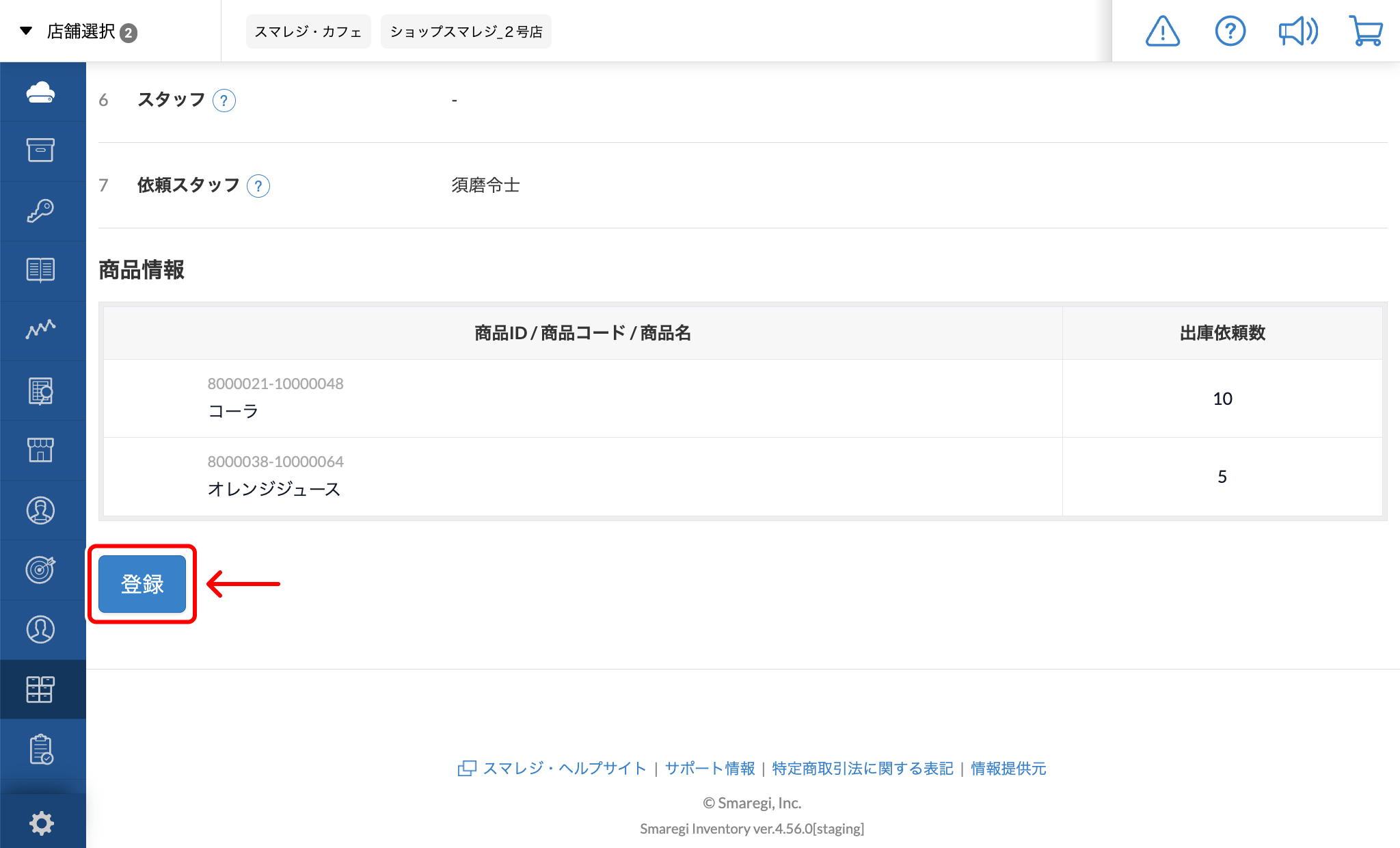Open the megaphone announcements icon
Image resolution: width=1400 pixels, height=848 pixels.
coord(1298,31)
